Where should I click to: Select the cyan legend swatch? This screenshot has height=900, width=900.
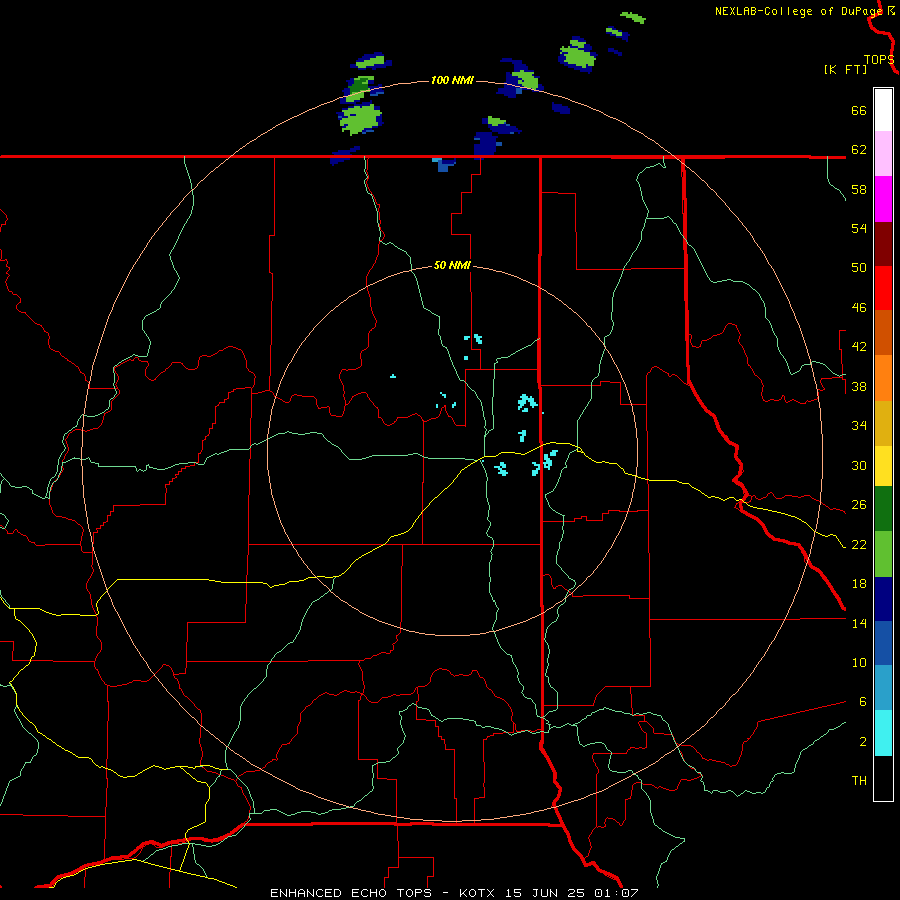(883, 733)
